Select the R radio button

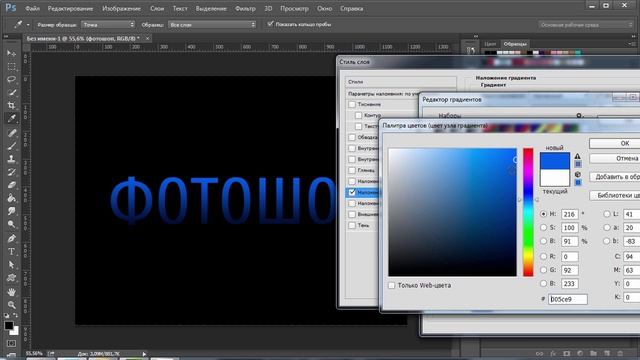tap(543, 256)
